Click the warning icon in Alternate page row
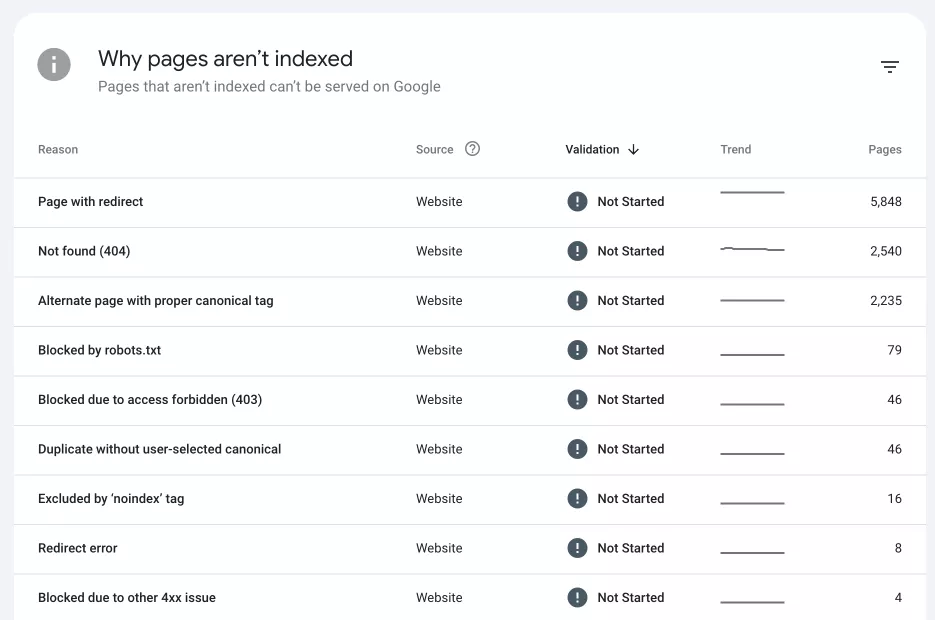 577,300
